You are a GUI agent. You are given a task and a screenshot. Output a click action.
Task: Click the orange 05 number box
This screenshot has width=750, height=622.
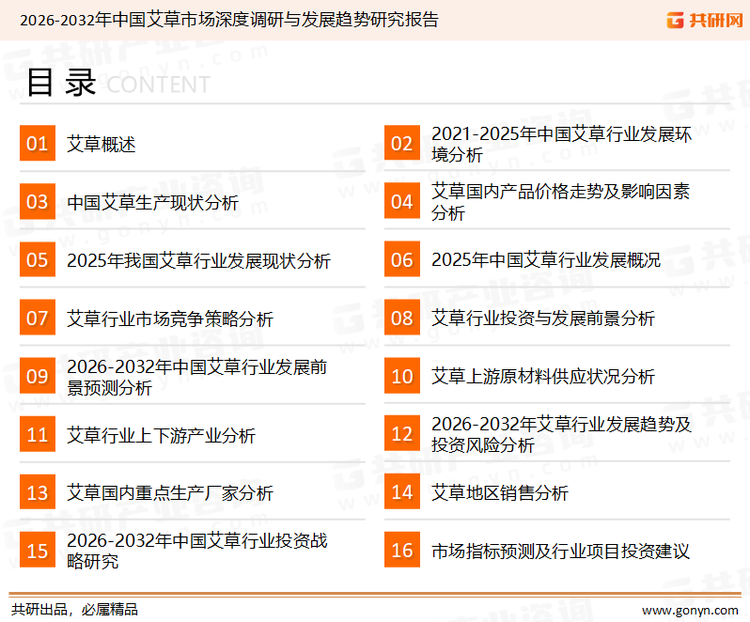(37, 259)
